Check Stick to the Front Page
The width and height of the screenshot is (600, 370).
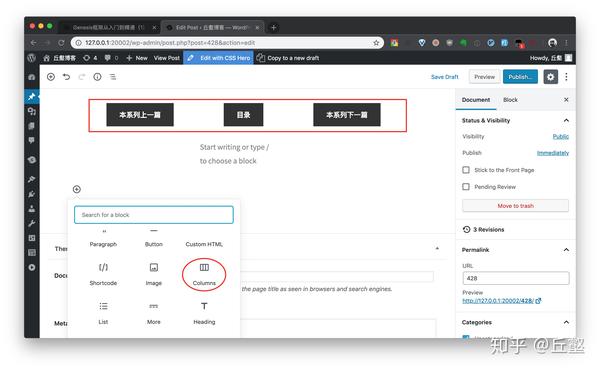[x=466, y=170]
